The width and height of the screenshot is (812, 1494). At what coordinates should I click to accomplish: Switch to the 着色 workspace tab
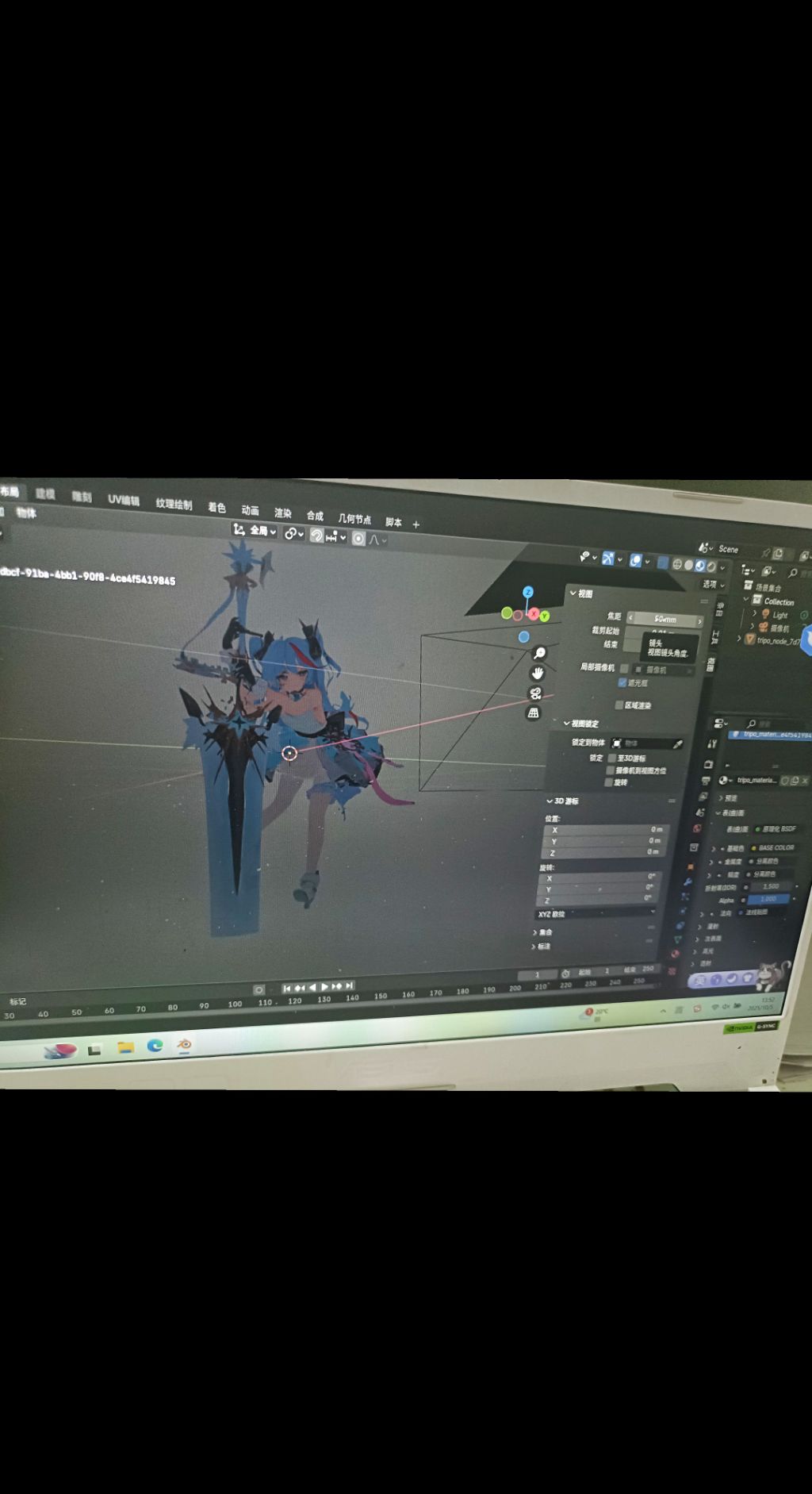pos(216,507)
